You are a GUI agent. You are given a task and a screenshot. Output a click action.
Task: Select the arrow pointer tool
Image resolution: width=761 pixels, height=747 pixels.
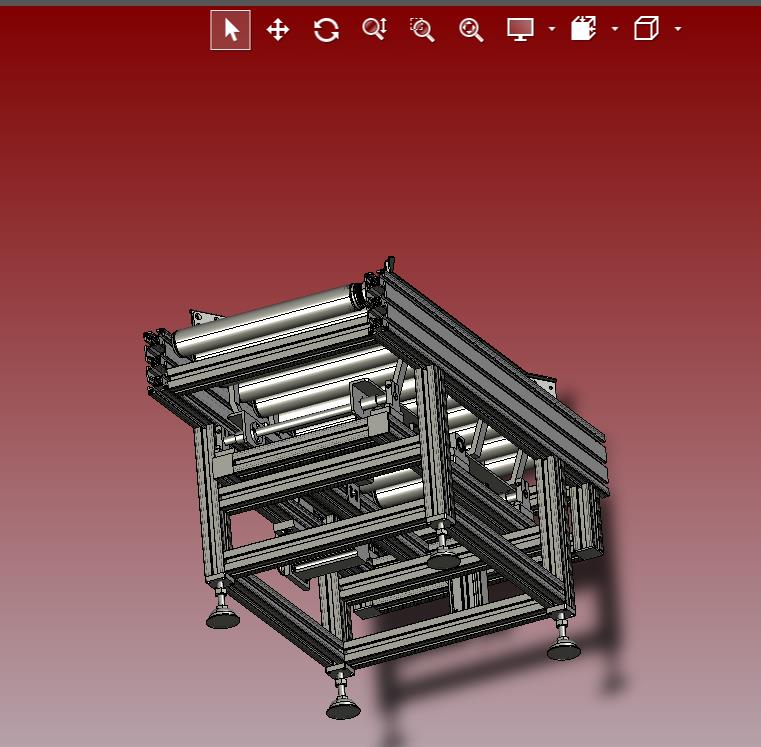tap(231, 30)
